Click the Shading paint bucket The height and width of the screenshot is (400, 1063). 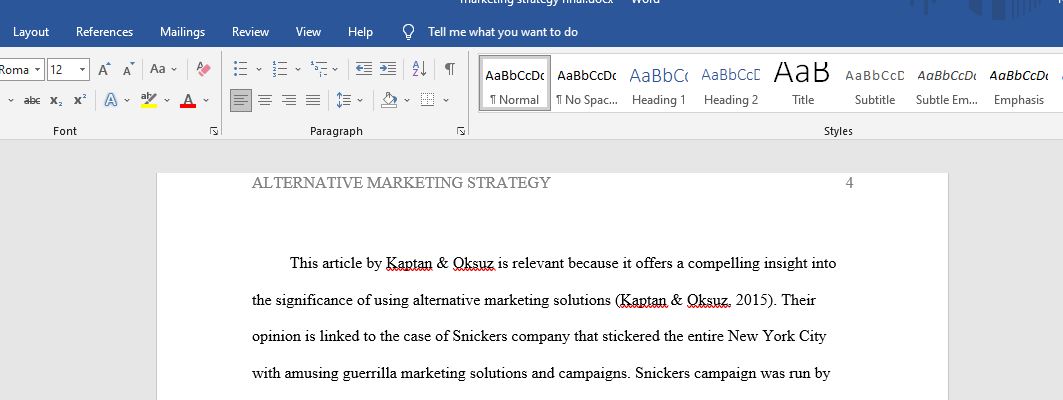pyautogui.click(x=389, y=100)
